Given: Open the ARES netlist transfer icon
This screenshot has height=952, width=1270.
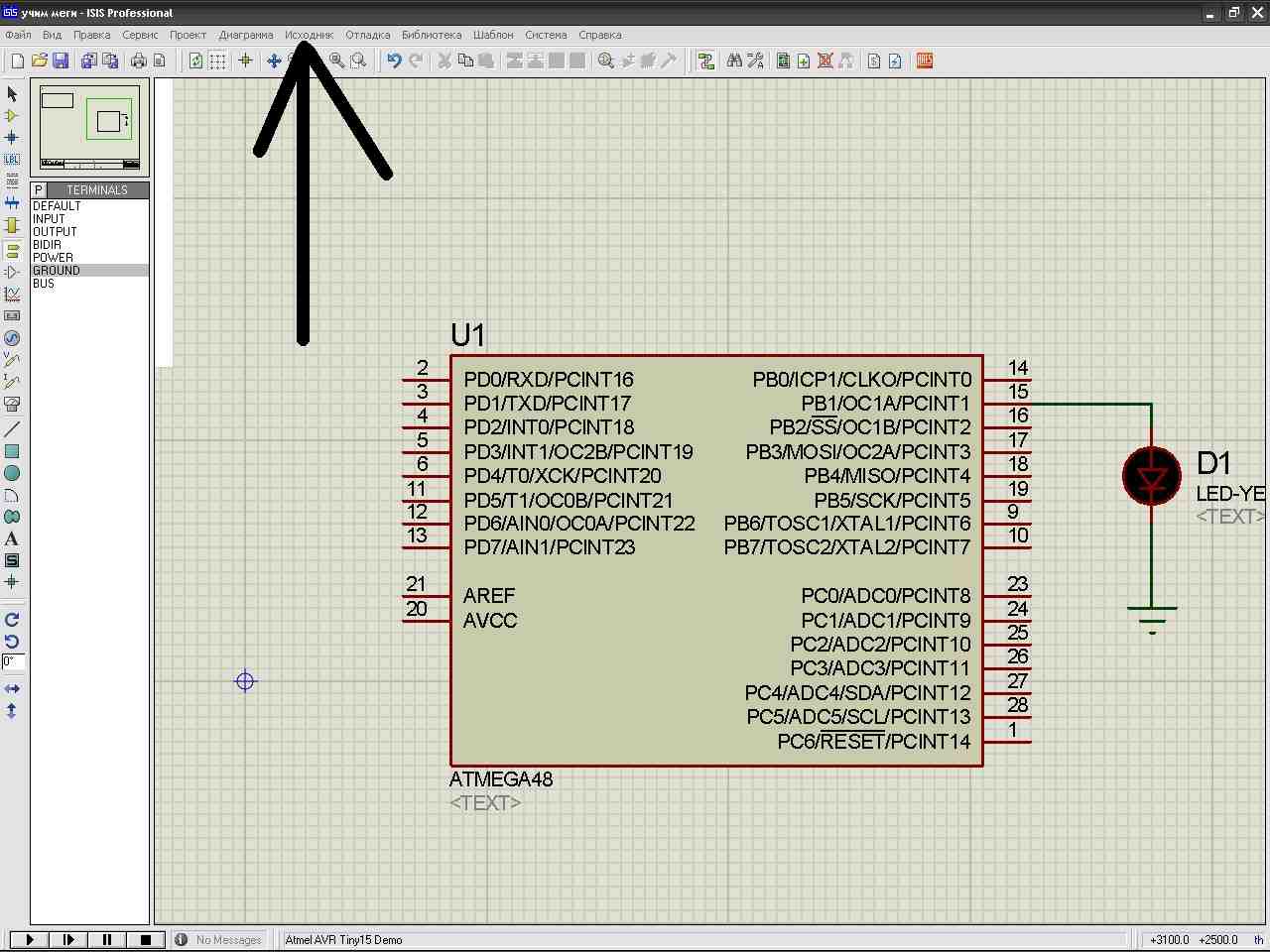Looking at the screenshot, I should [x=925, y=61].
